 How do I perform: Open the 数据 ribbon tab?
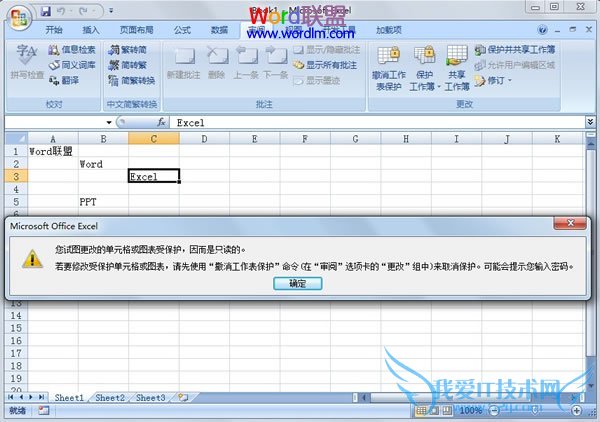(x=219, y=30)
